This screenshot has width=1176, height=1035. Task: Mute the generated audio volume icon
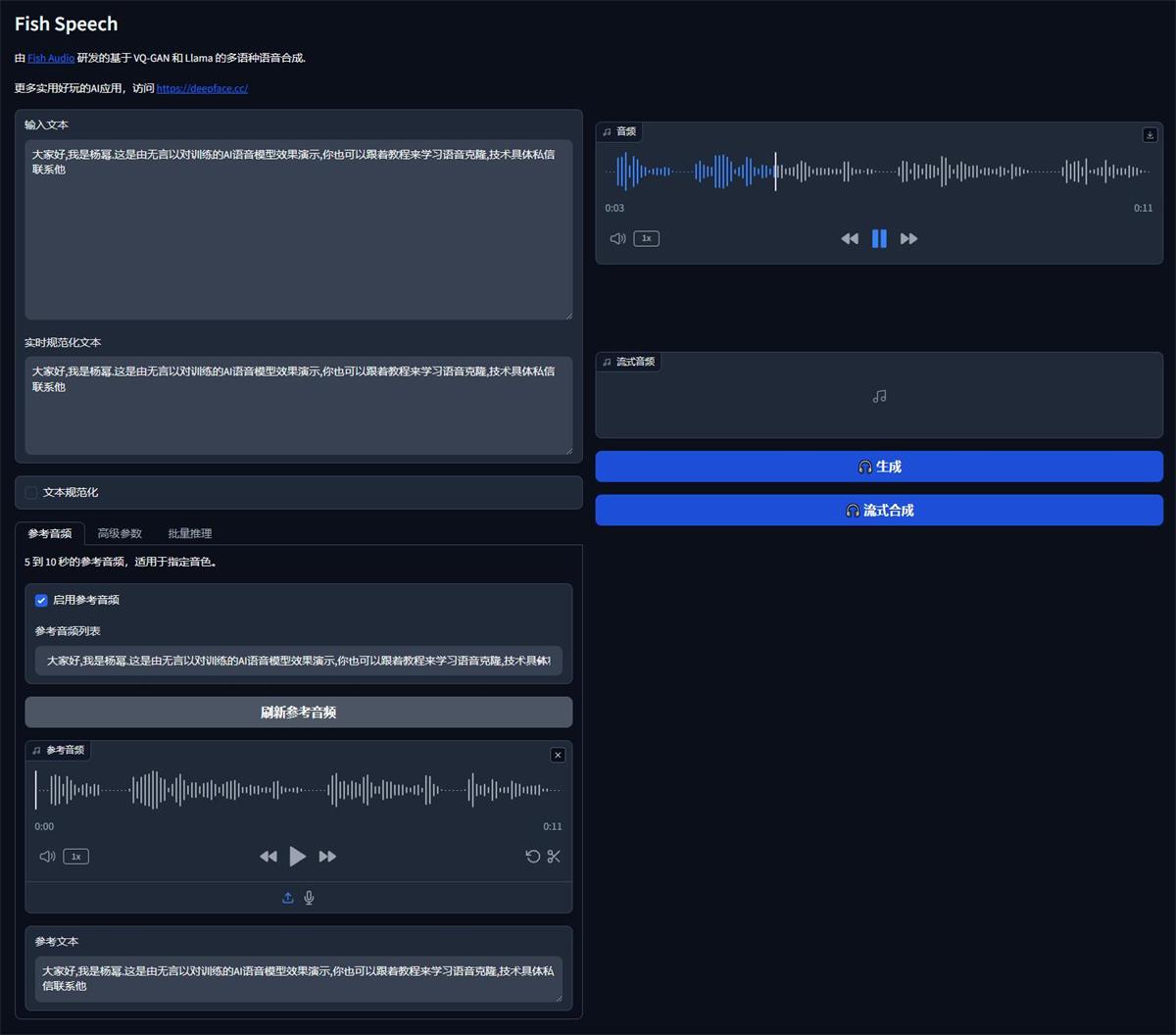617,238
